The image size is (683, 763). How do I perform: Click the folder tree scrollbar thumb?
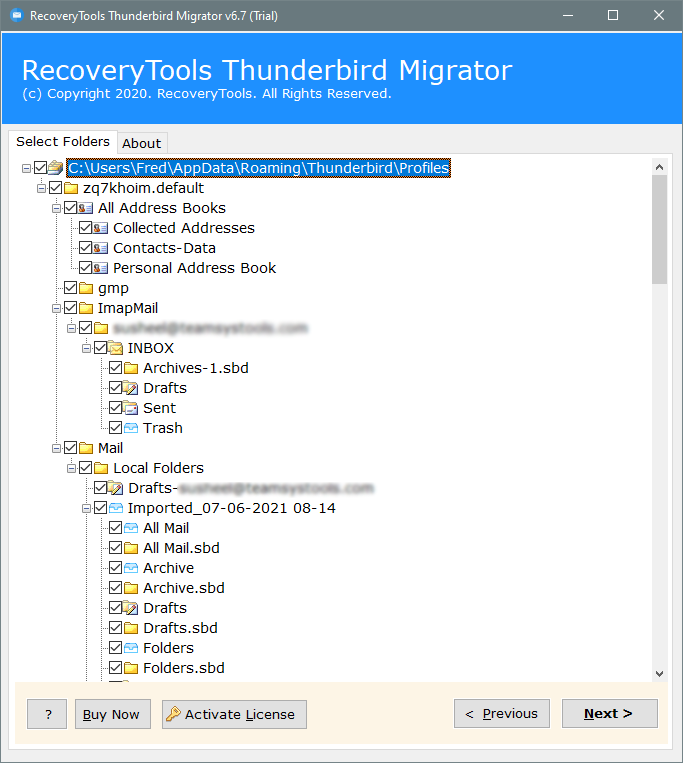point(660,229)
